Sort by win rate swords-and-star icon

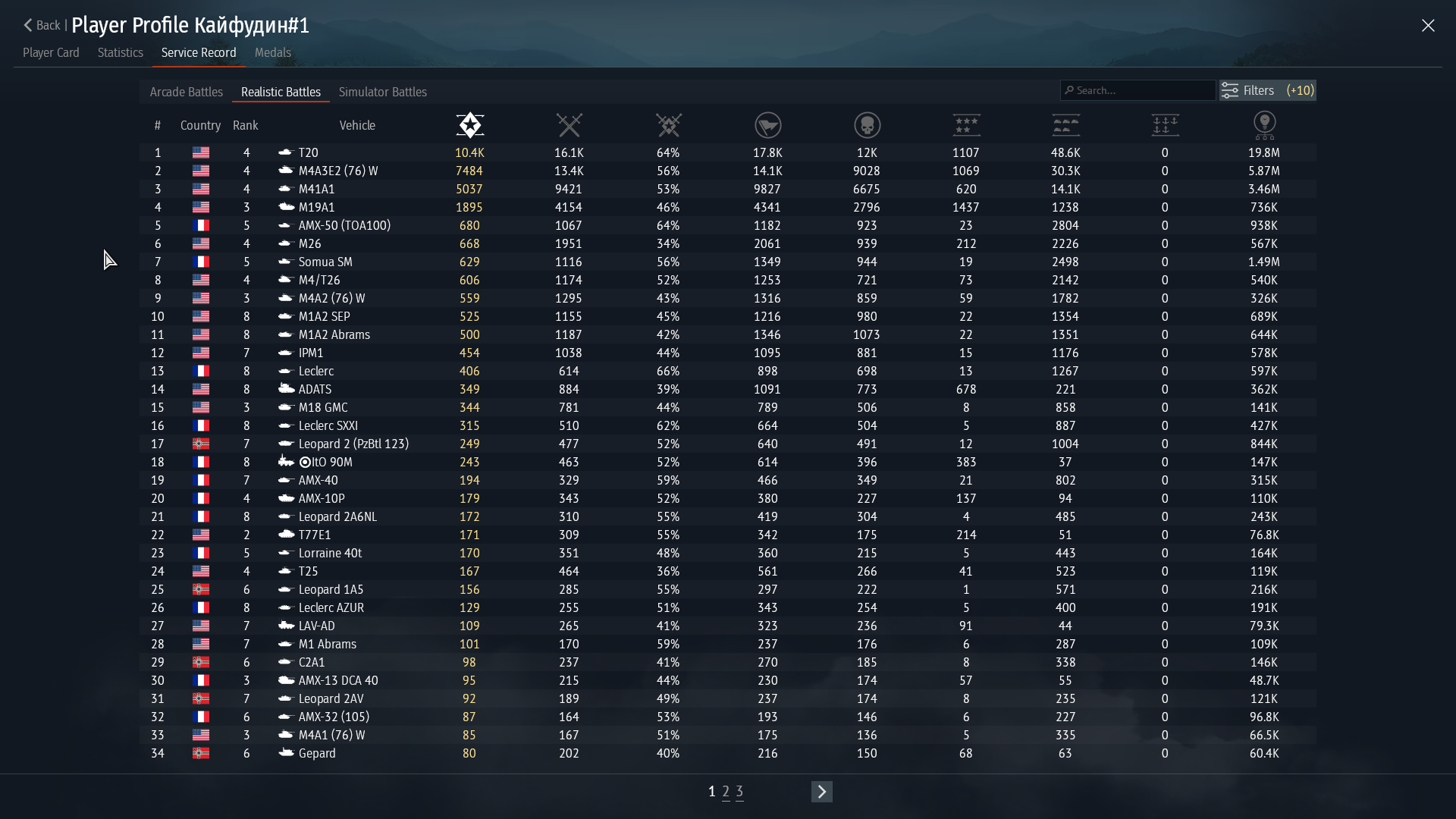(668, 125)
